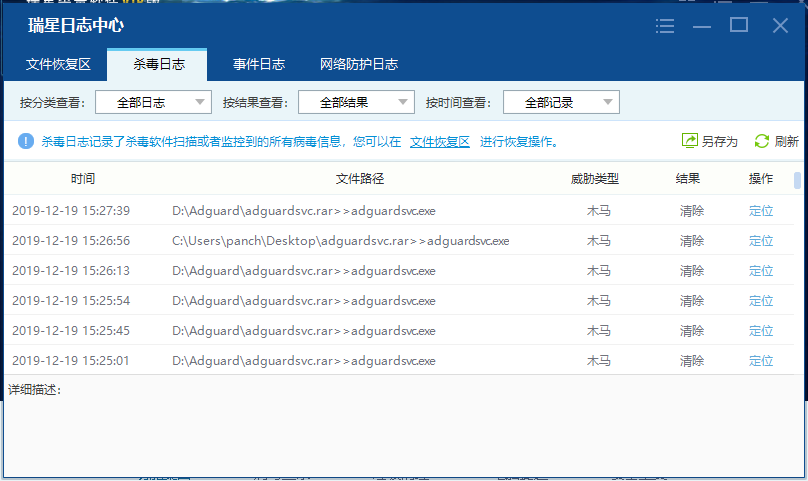The width and height of the screenshot is (808, 481).
Task: Click 定位 for the 15:25:01 entry
Action: coord(761,360)
